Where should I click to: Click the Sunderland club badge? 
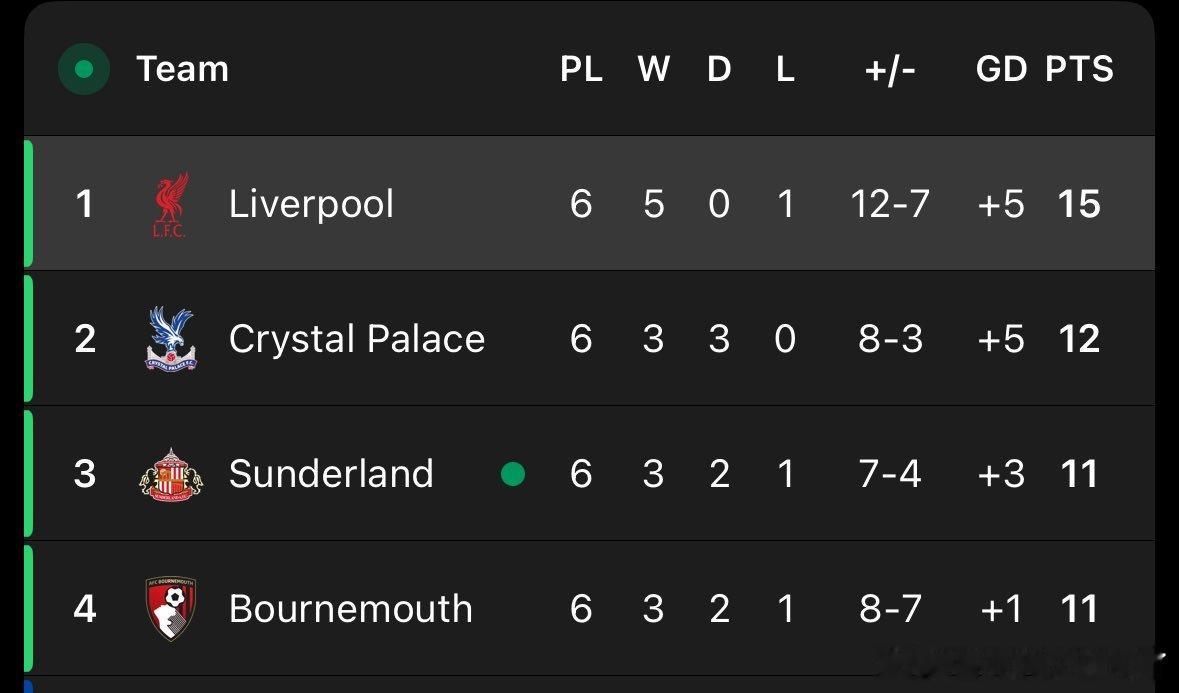171,474
